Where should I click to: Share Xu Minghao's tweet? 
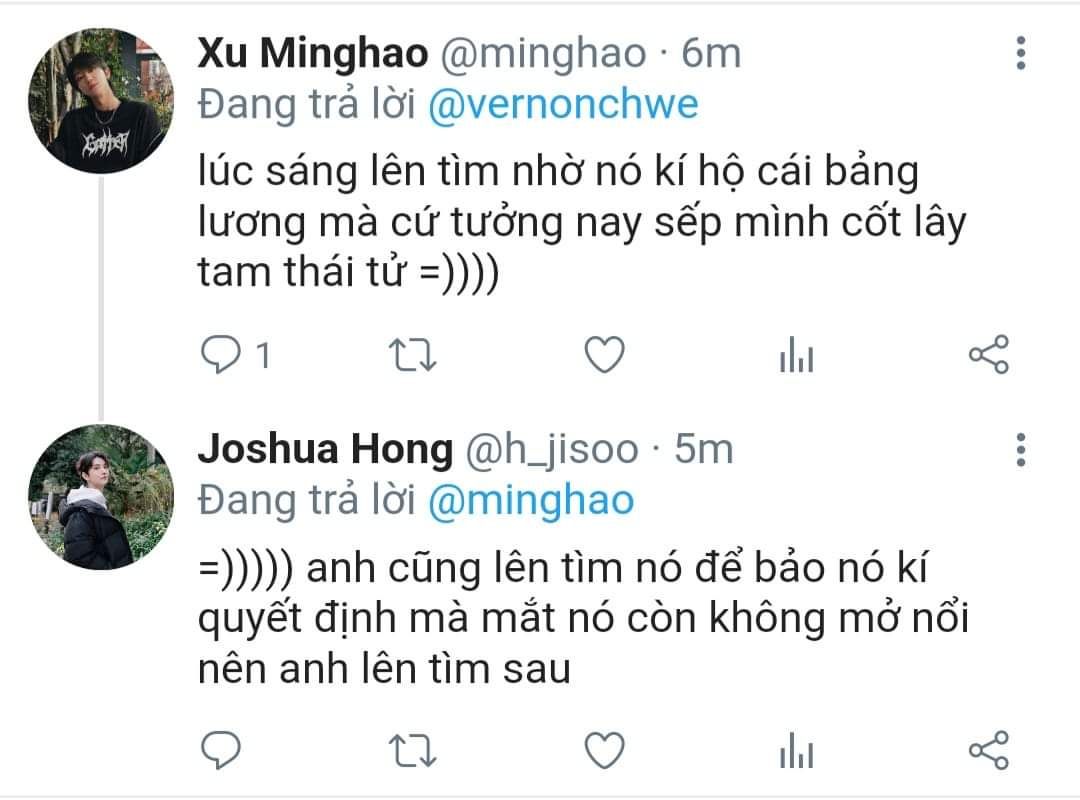click(988, 355)
